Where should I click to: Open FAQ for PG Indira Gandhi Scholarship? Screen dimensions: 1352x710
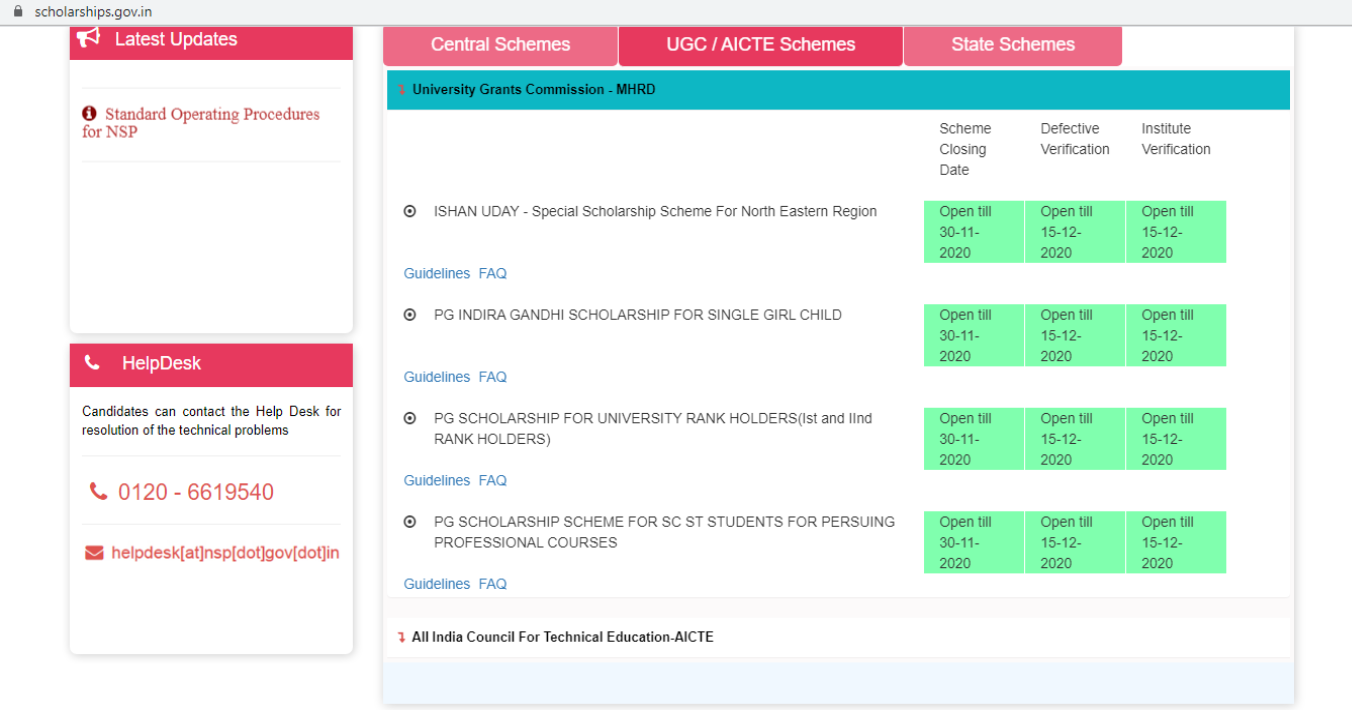pos(492,377)
